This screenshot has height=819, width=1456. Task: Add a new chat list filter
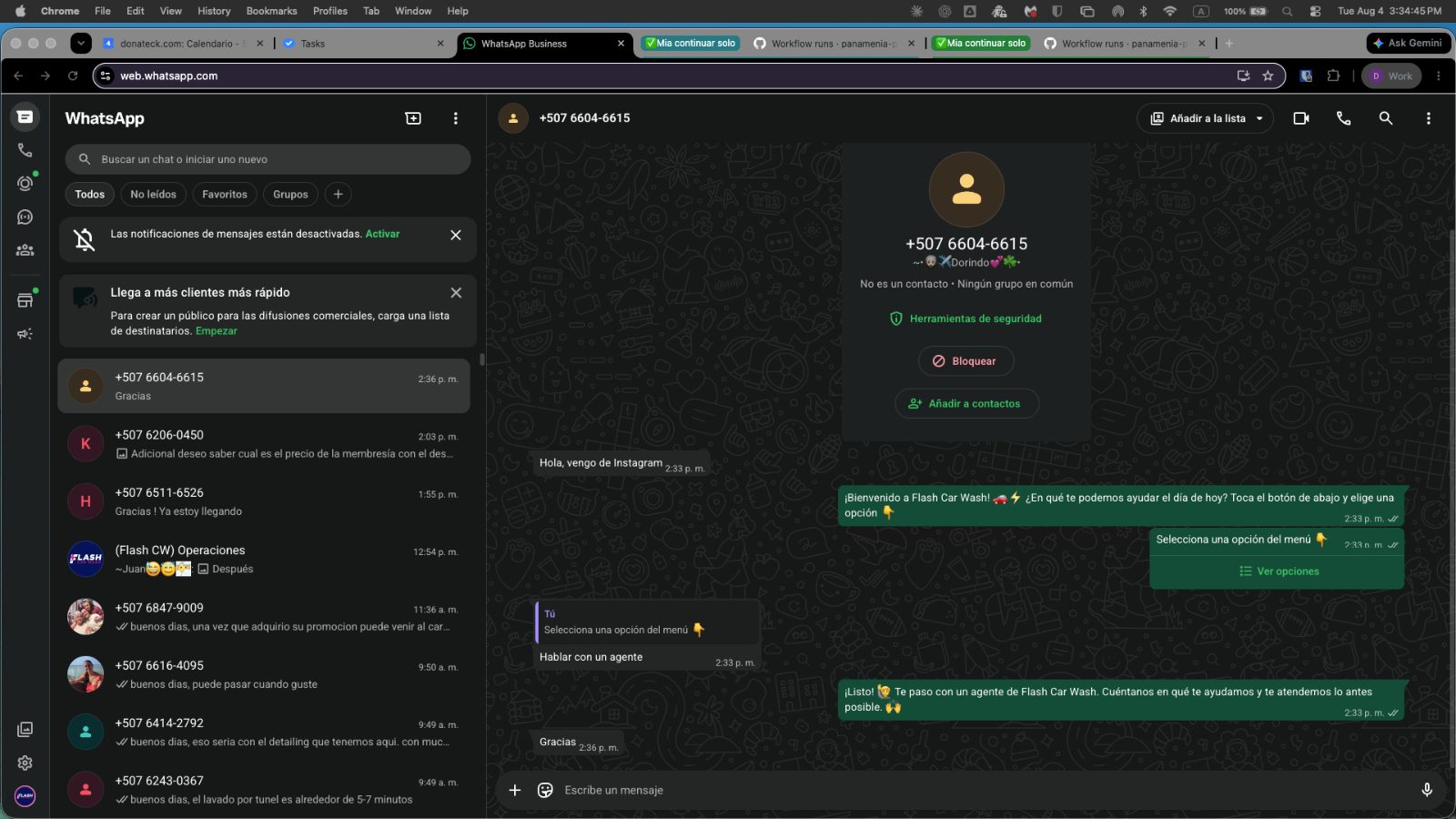pyautogui.click(x=338, y=194)
